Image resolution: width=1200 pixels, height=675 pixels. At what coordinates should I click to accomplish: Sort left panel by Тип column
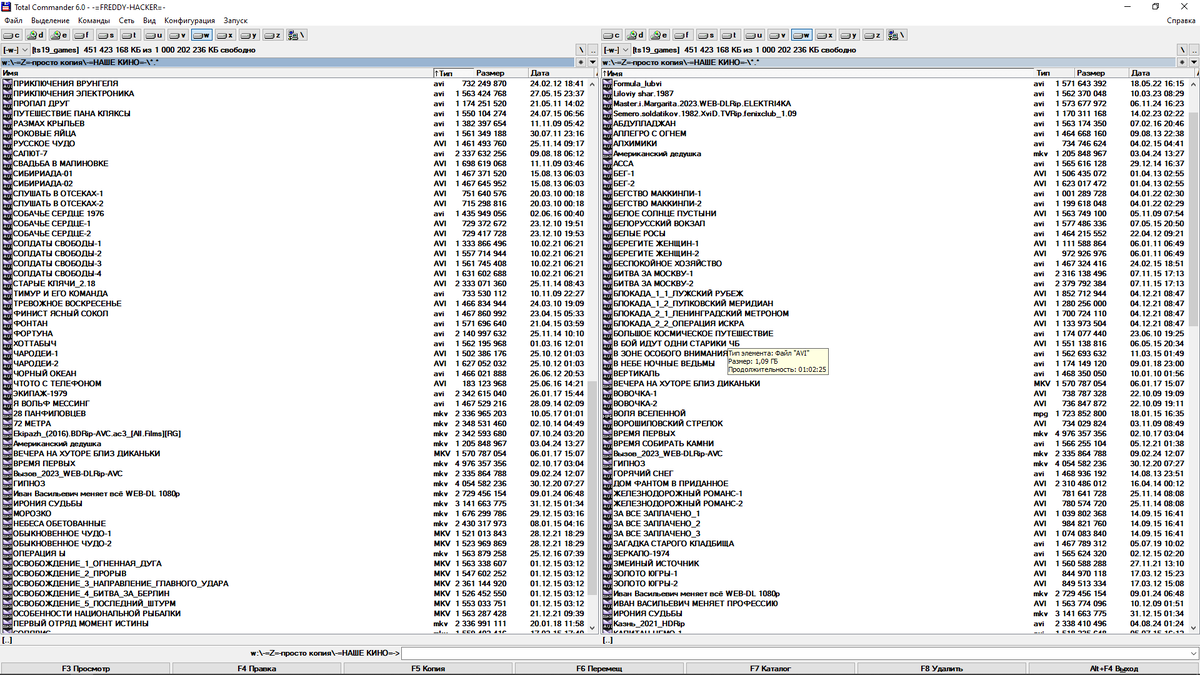[x=452, y=73]
